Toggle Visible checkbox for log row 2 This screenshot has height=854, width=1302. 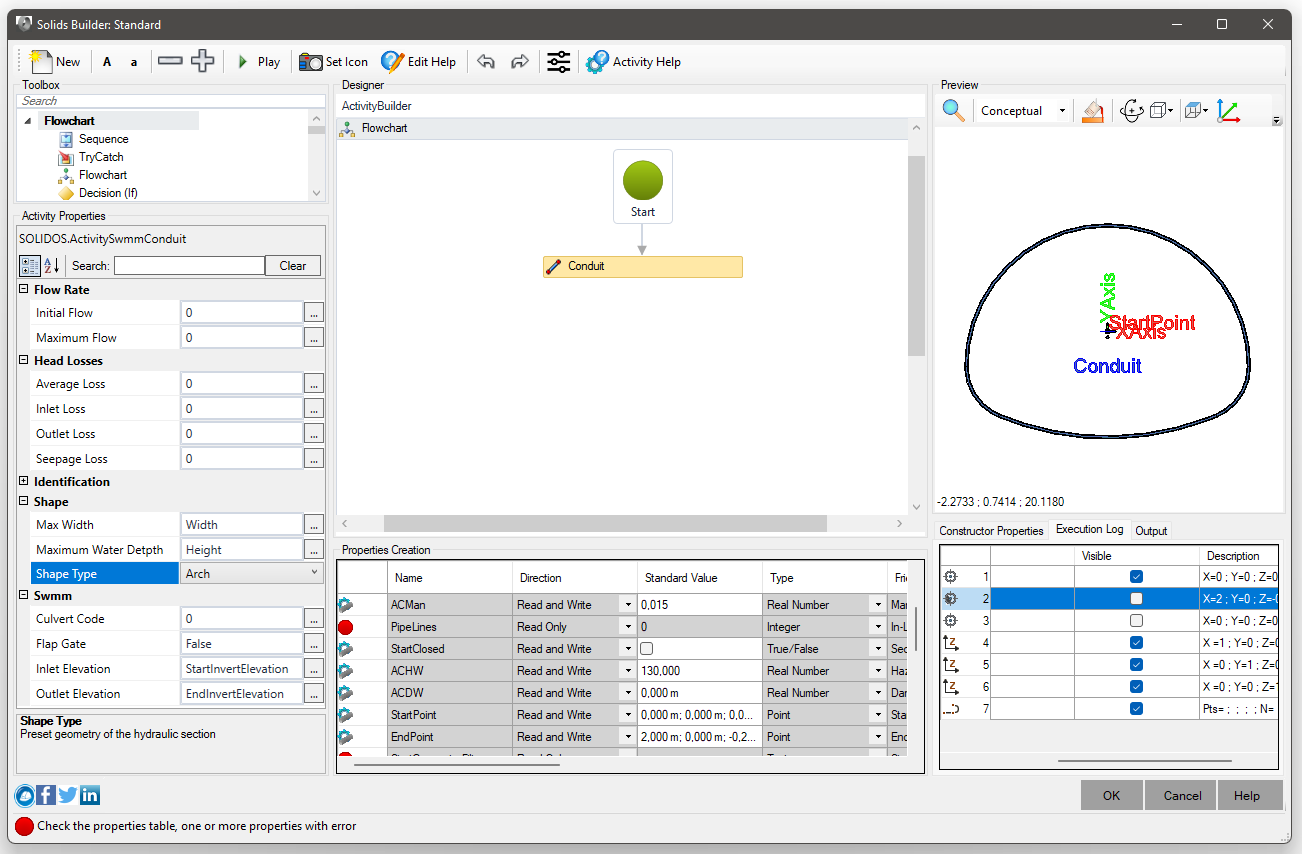point(1136,599)
